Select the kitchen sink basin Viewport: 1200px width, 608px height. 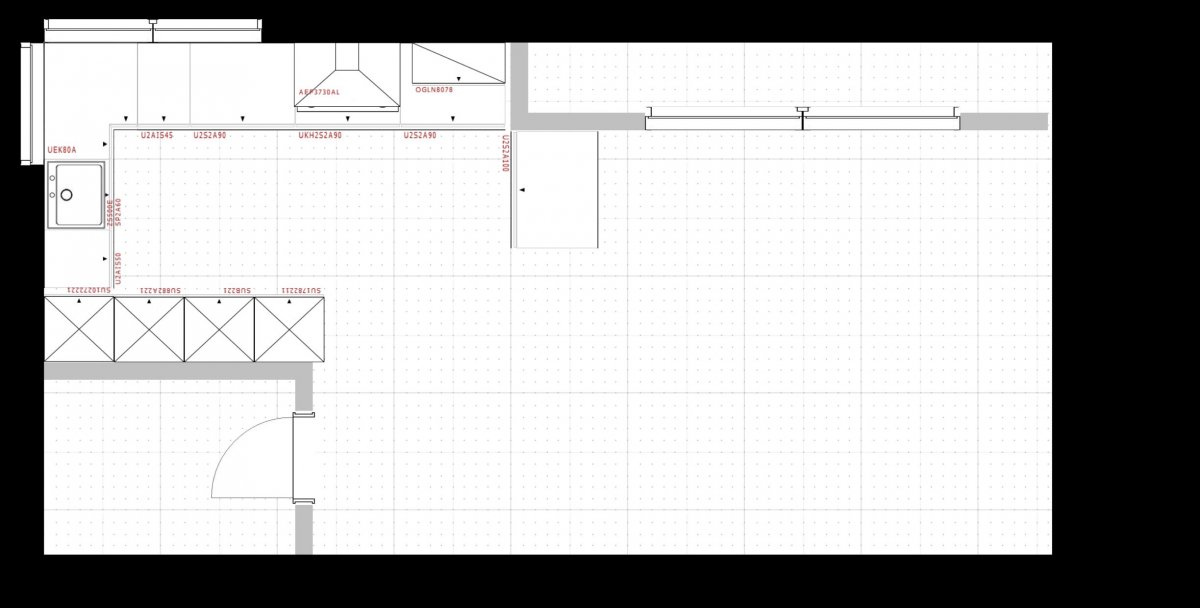[78, 195]
